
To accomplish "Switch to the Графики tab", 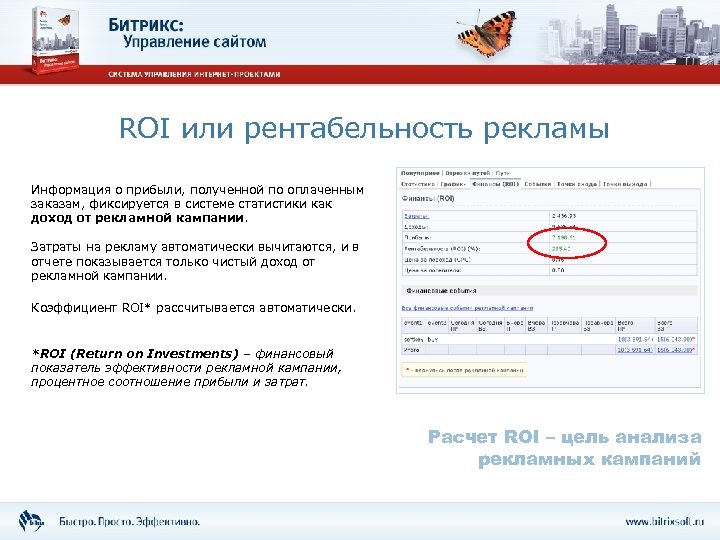I will tap(453, 184).
